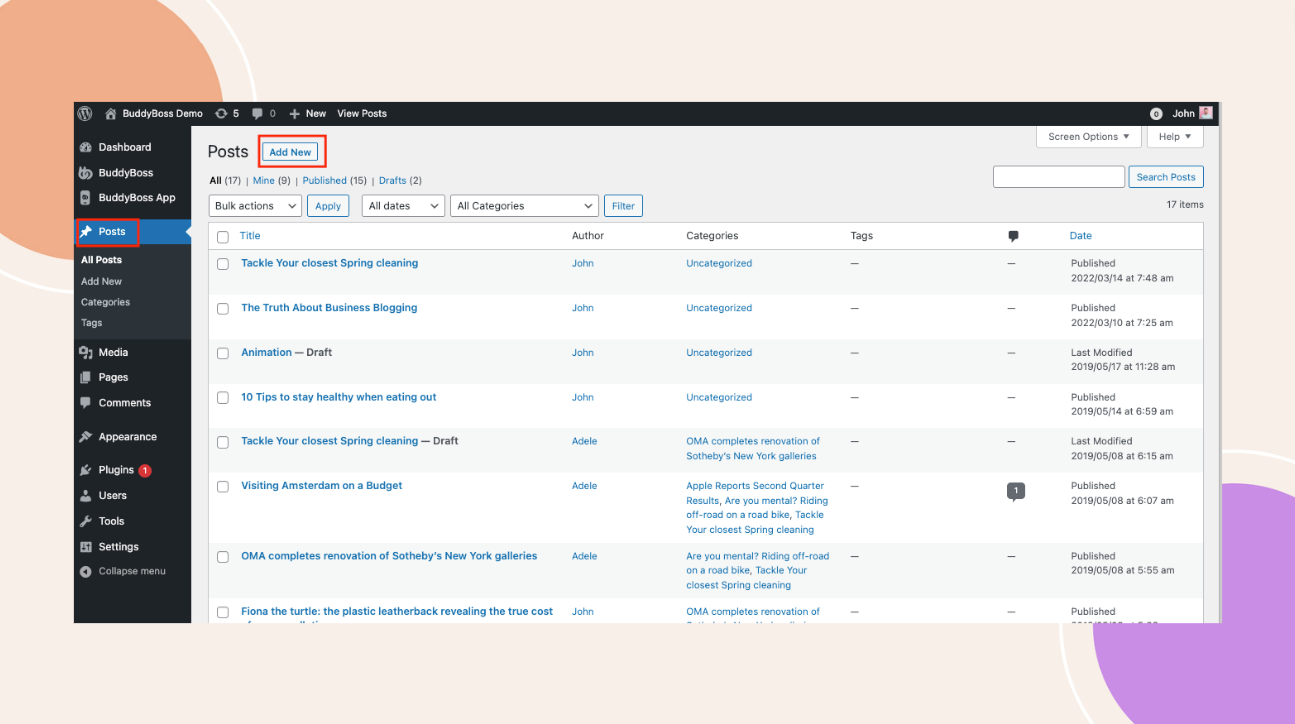The image size is (1295, 724).
Task: Sort posts by the Title column header
Action: coord(250,236)
